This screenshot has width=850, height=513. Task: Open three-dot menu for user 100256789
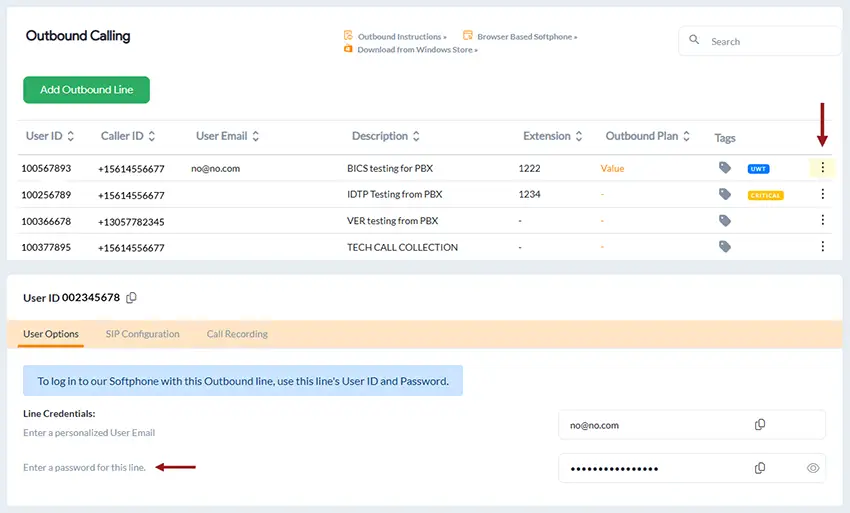822,194
